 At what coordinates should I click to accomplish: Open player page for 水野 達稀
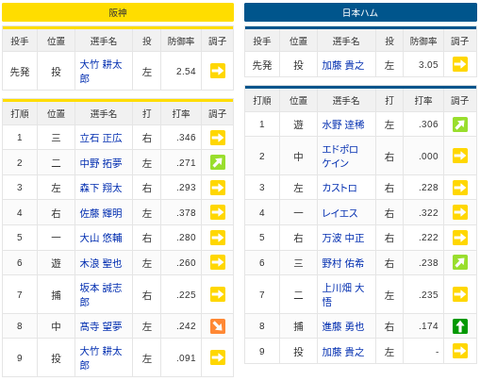coord(343,125)
